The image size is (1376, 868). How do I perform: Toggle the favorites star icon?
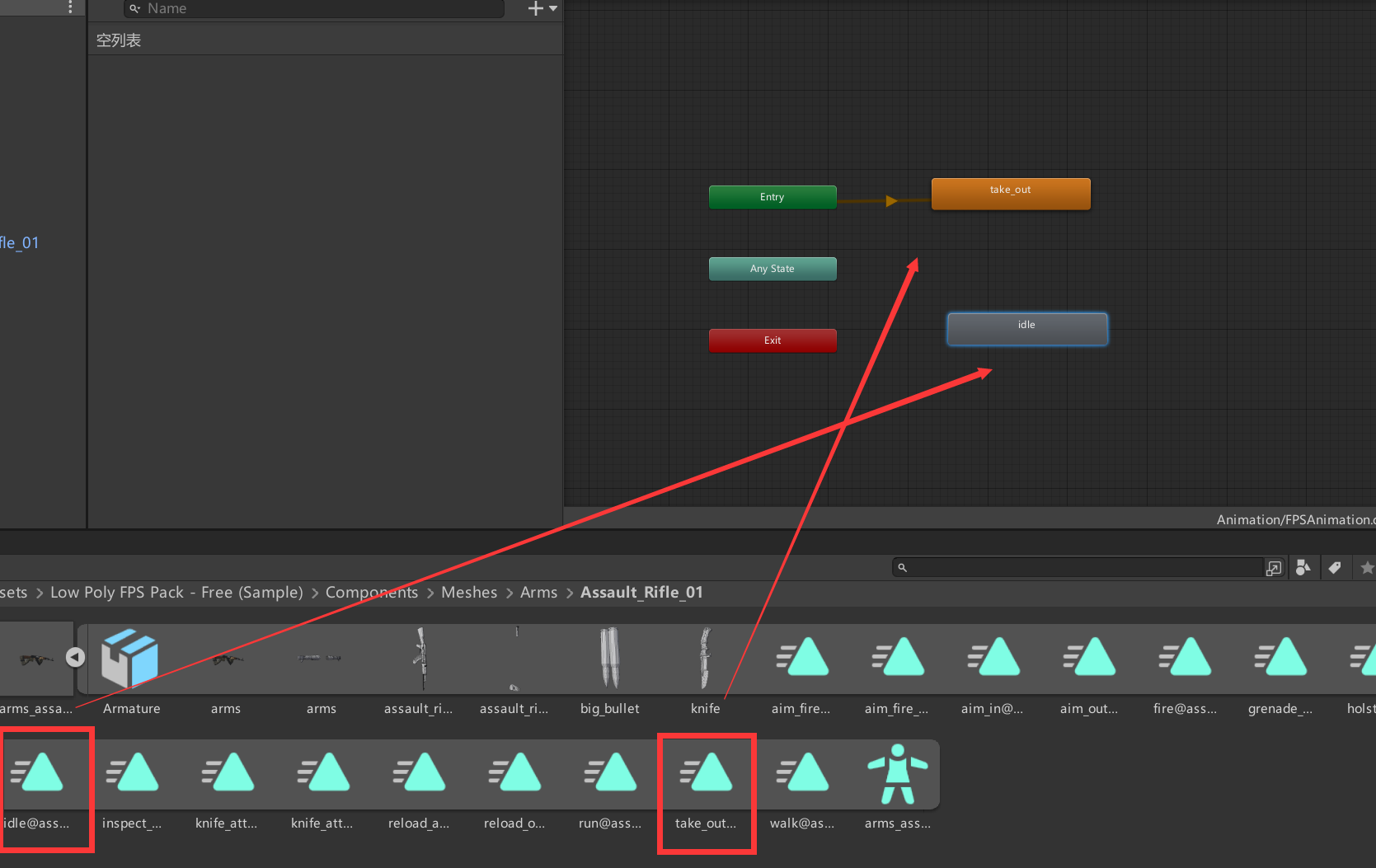click(1367, 567)
